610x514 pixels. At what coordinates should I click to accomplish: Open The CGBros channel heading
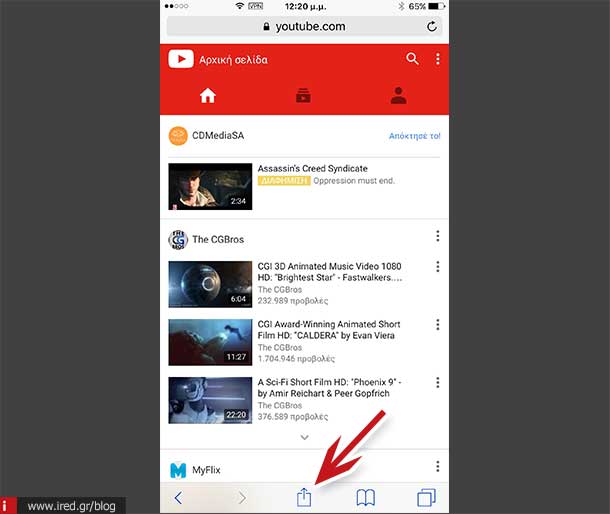point(218,239)
